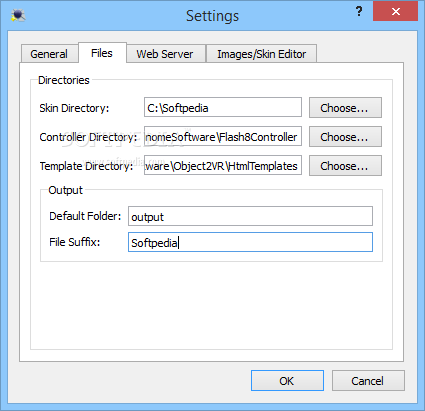This screenshot has height=411, width=425.
Task: Choose a new Skin Directory
Action: pos(345,108)
